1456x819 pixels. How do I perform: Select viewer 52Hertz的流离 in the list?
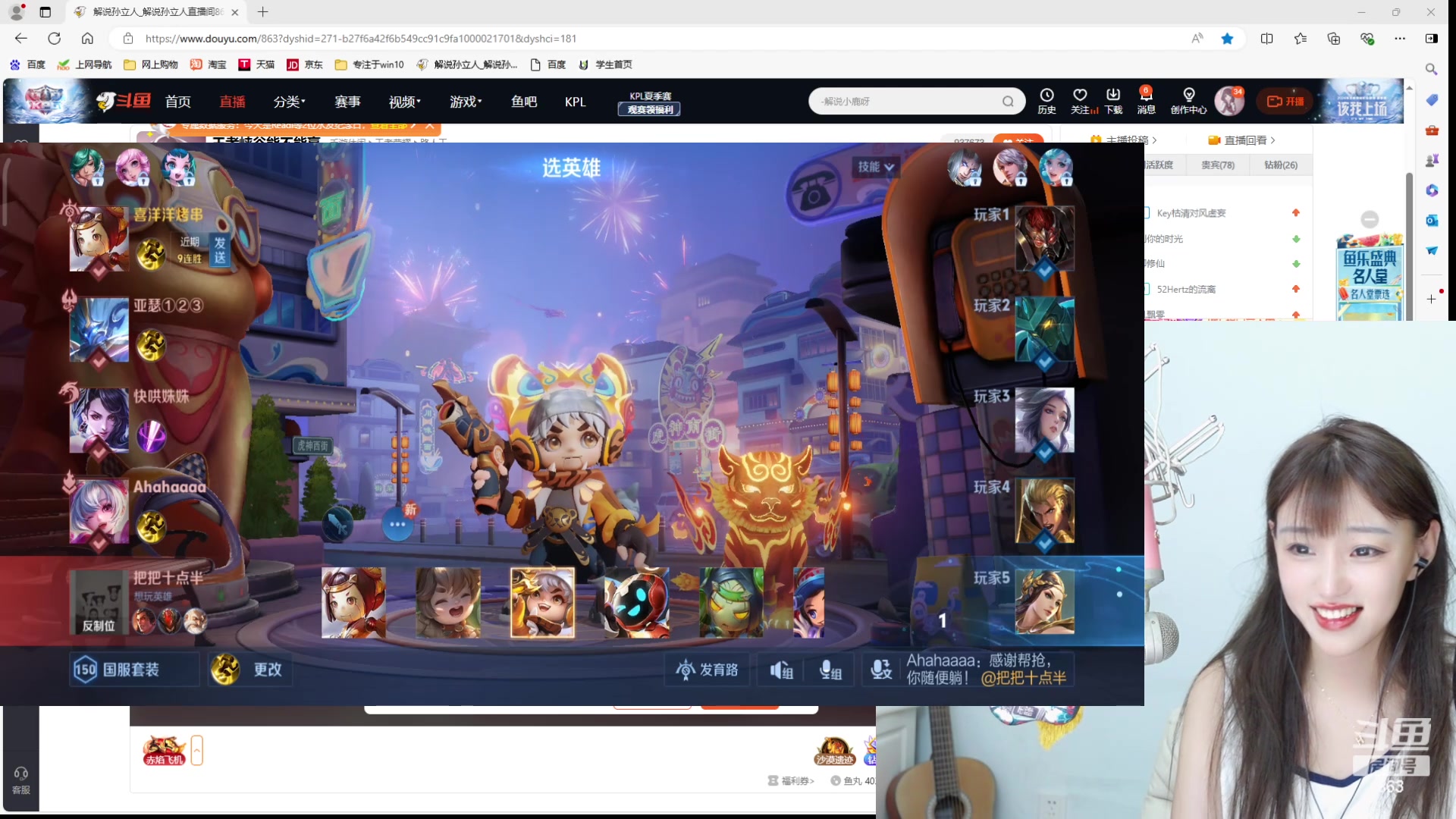point(1186,289)
